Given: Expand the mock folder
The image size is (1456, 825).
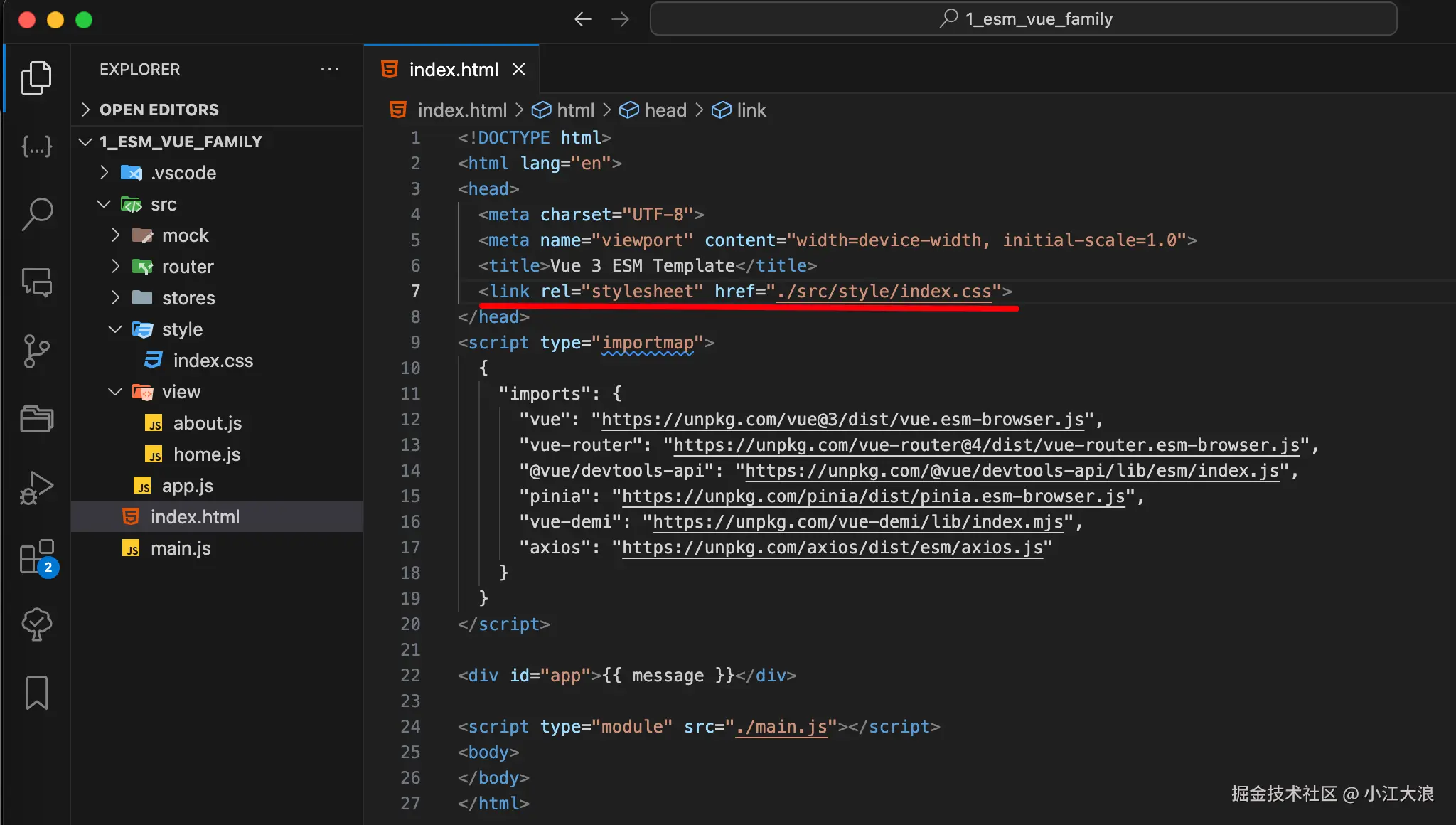Looking at the screenshot, I should [185, 235].
